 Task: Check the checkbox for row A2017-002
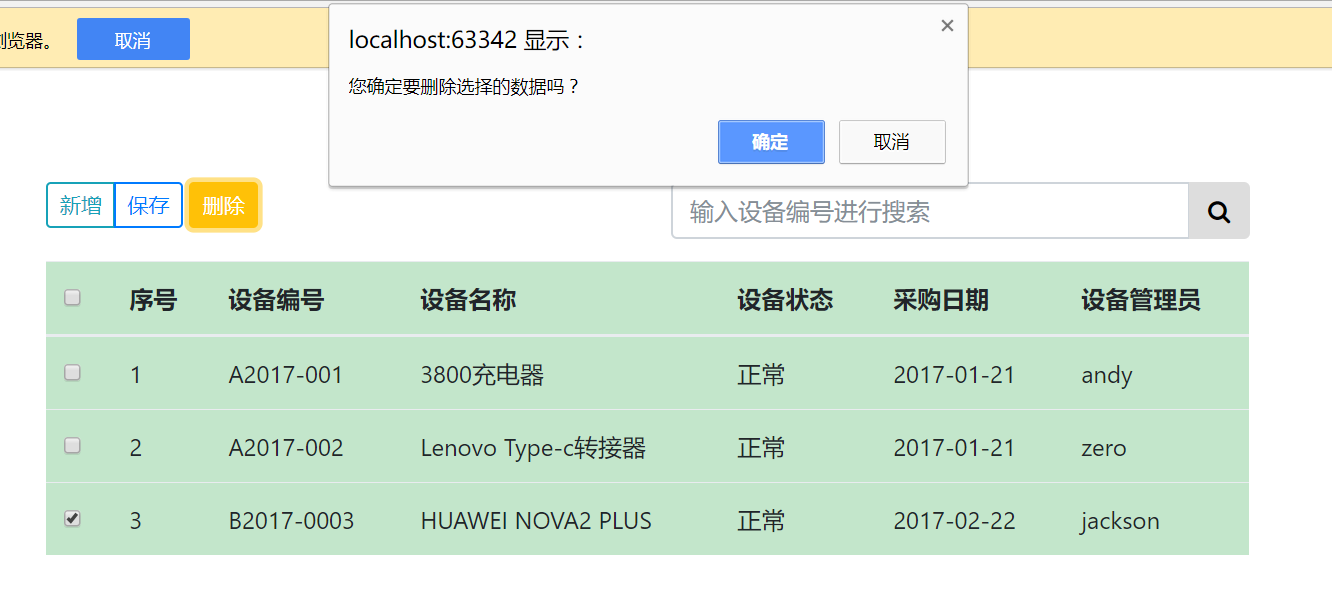72,446
